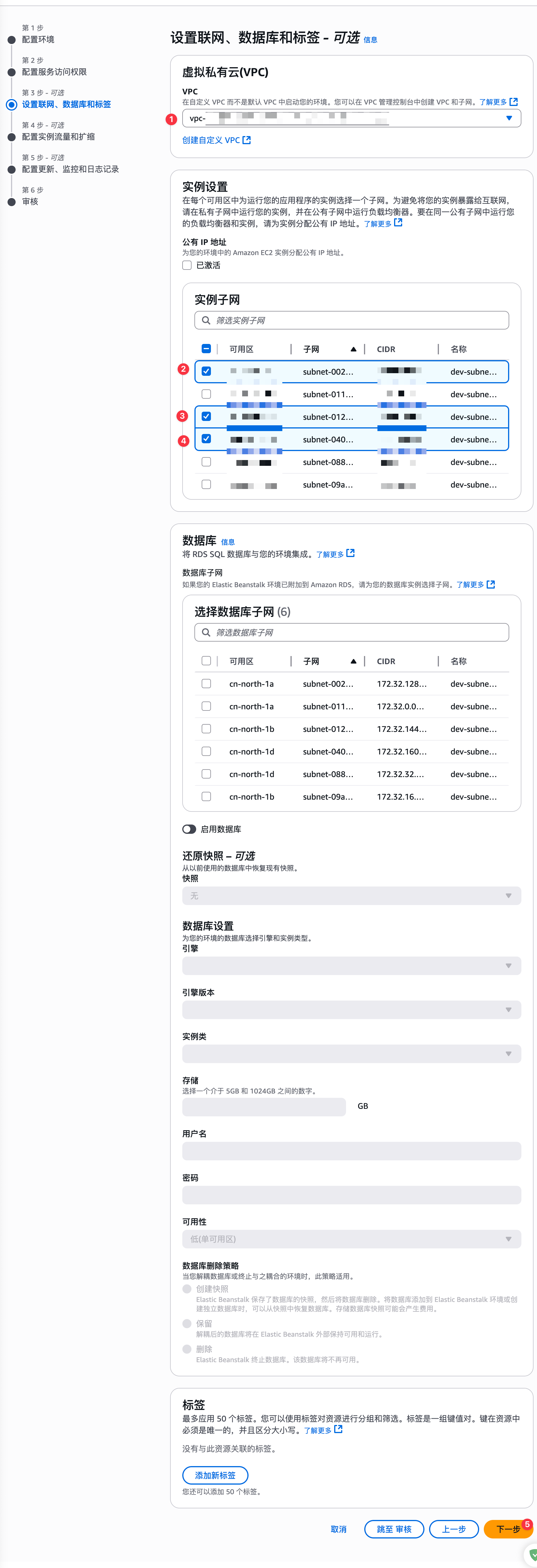537x1568 pixels.
Task: Click the 上一步 button
Action: click(x=454, y=1529)
